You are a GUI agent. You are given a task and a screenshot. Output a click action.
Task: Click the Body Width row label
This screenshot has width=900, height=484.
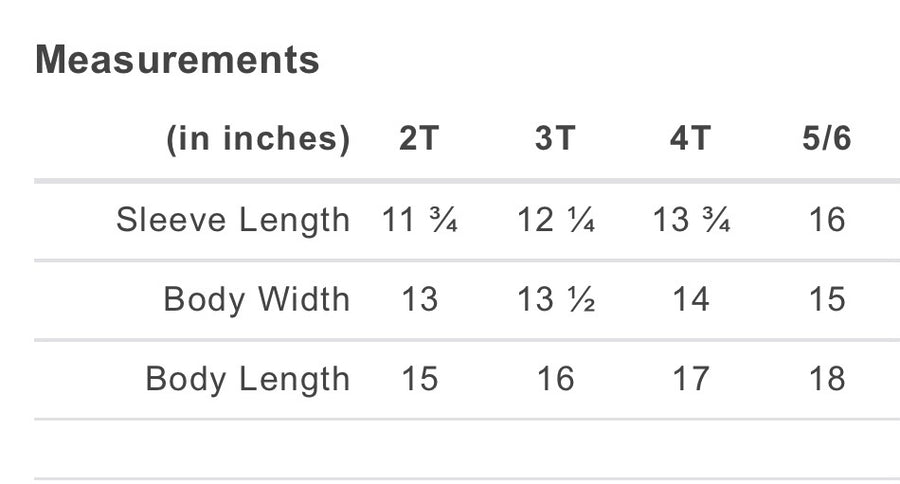(x=257, y=300)
